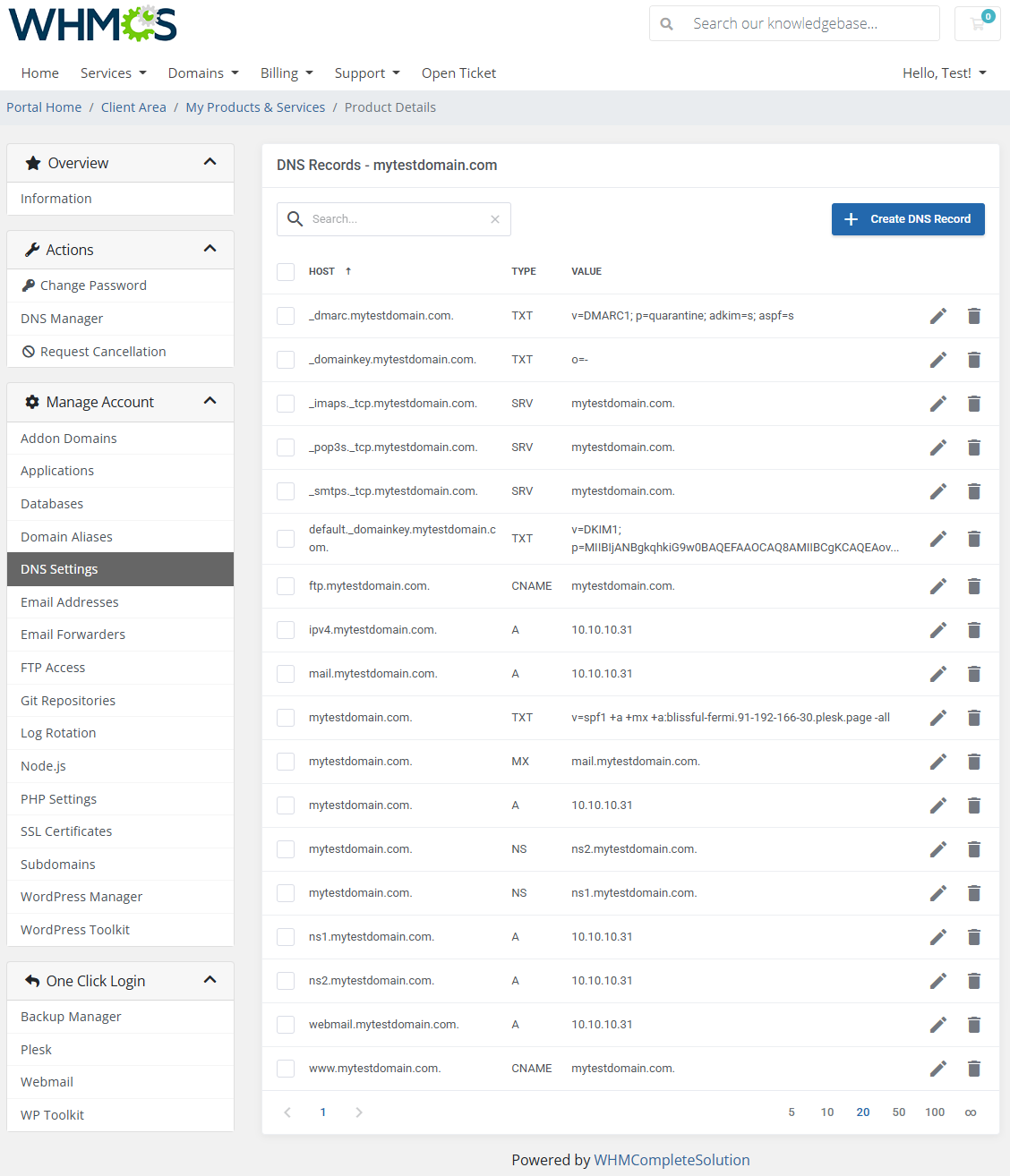Open the Domains dropdown menu
The image size is (1010, 1176).
point(202,72)
